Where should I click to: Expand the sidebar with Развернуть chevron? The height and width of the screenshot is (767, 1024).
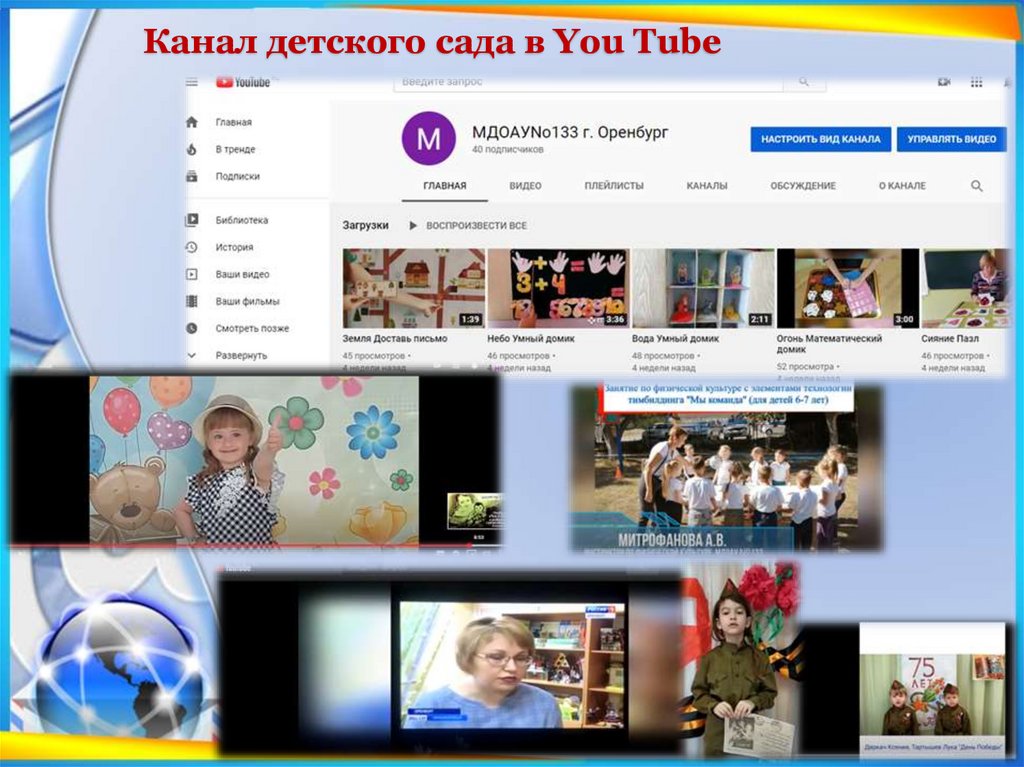(191, 355)
